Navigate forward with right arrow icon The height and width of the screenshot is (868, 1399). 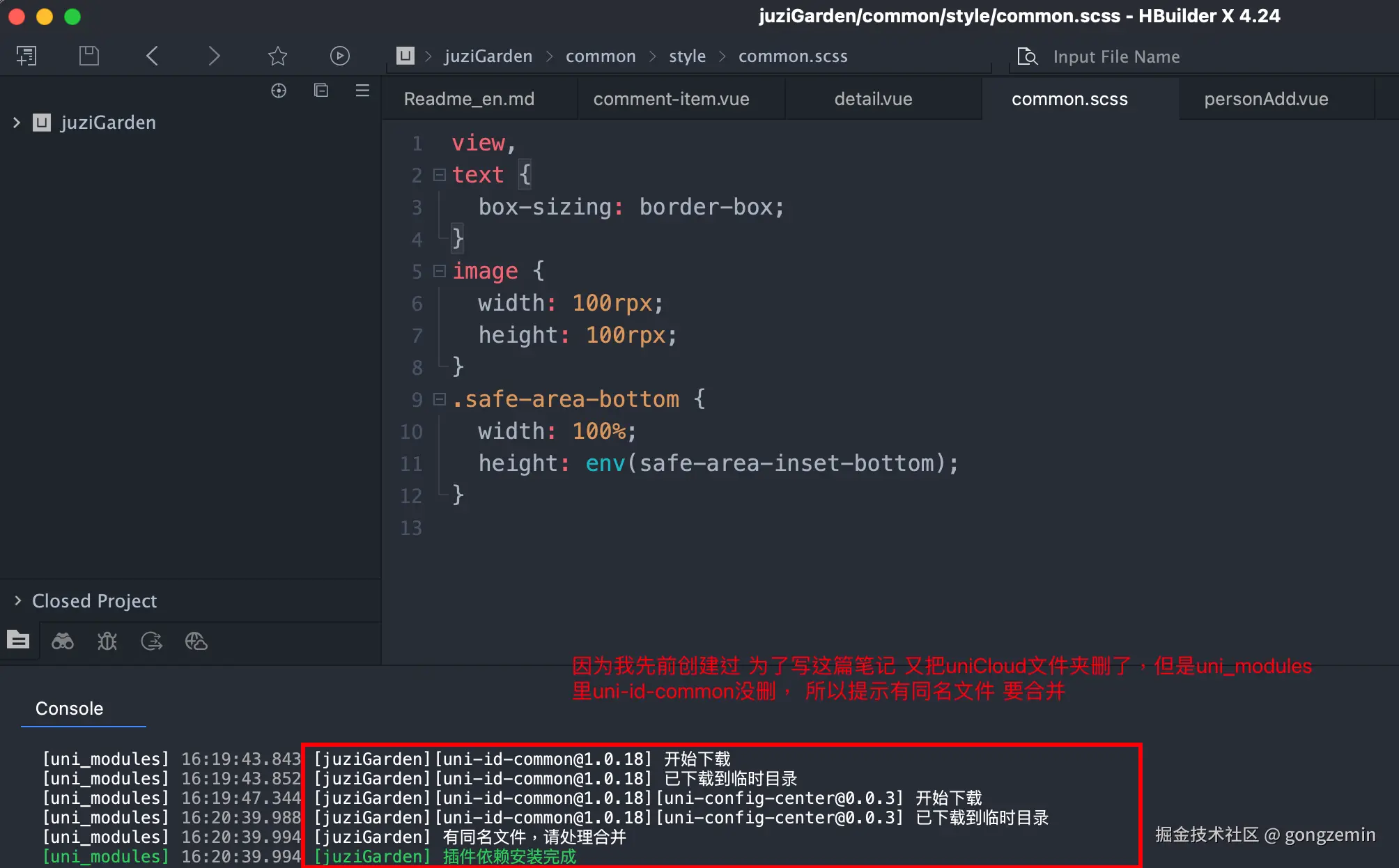[214, 56]
